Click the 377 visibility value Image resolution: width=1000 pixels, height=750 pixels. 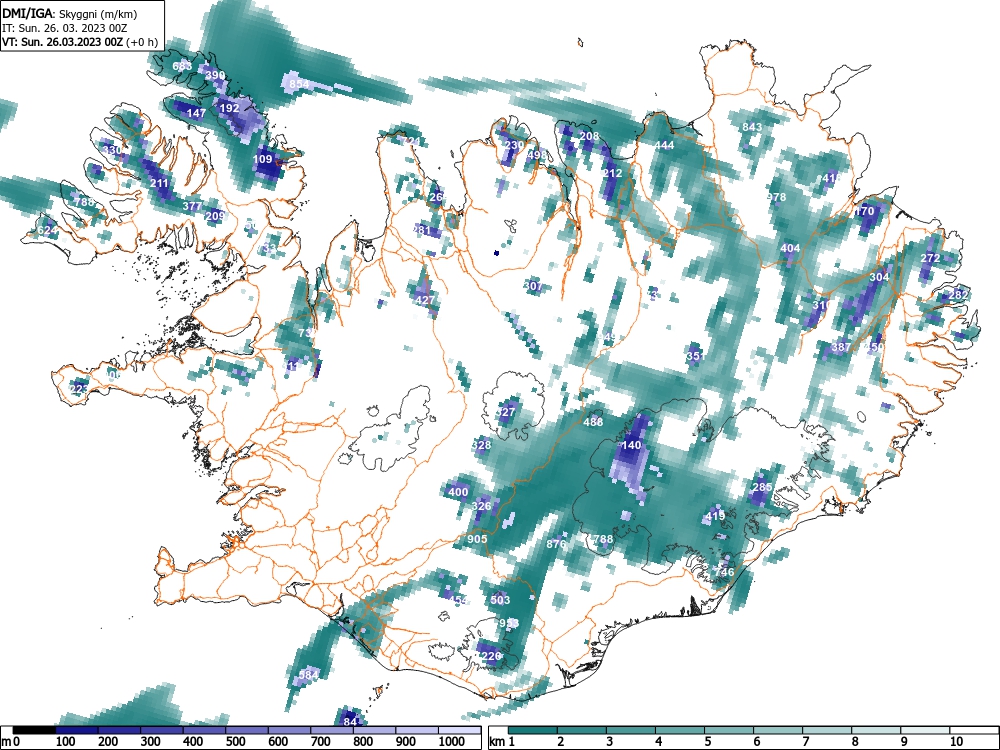tap(192, 206)
